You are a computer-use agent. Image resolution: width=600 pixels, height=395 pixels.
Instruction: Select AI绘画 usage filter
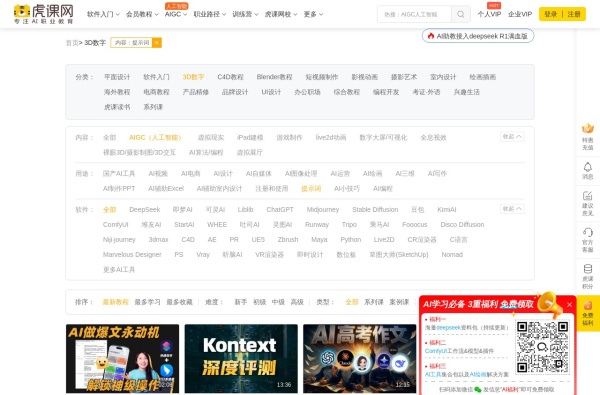pyautogui.click(x=372, y=173)
